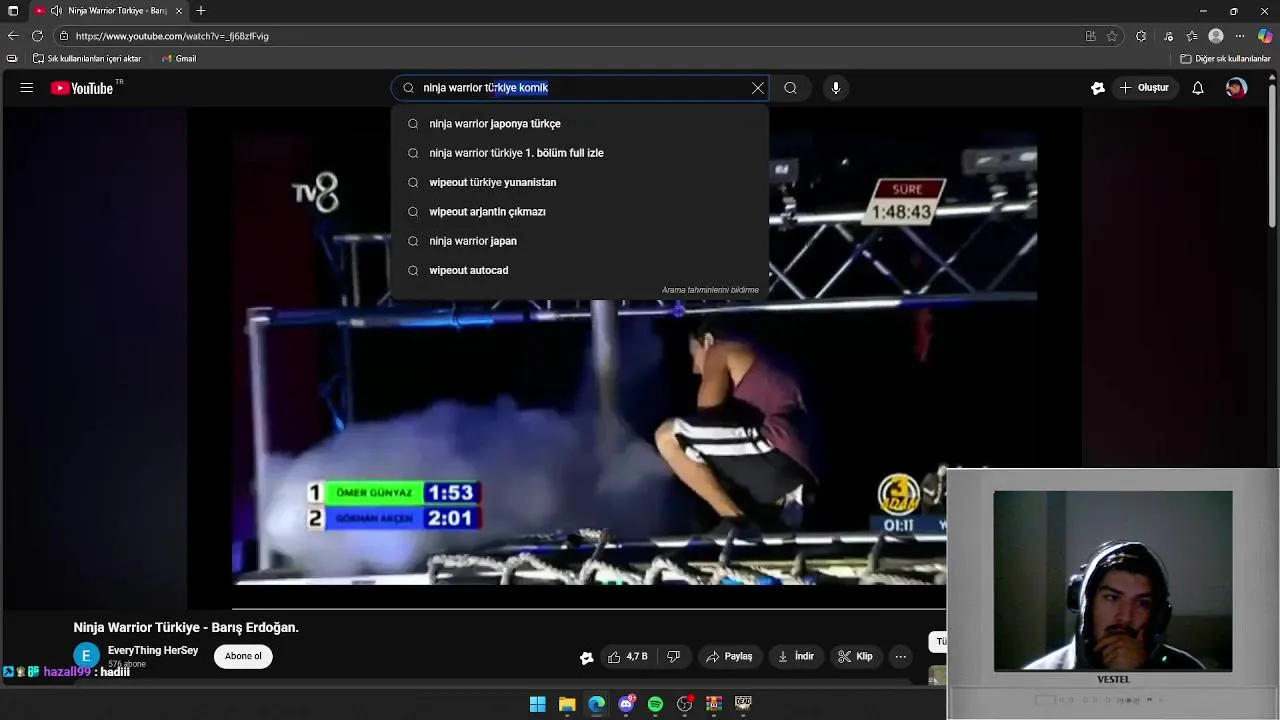Add page to favorites with star icon
Screen dimensions: 1280x720
[x=1112, y=36]
